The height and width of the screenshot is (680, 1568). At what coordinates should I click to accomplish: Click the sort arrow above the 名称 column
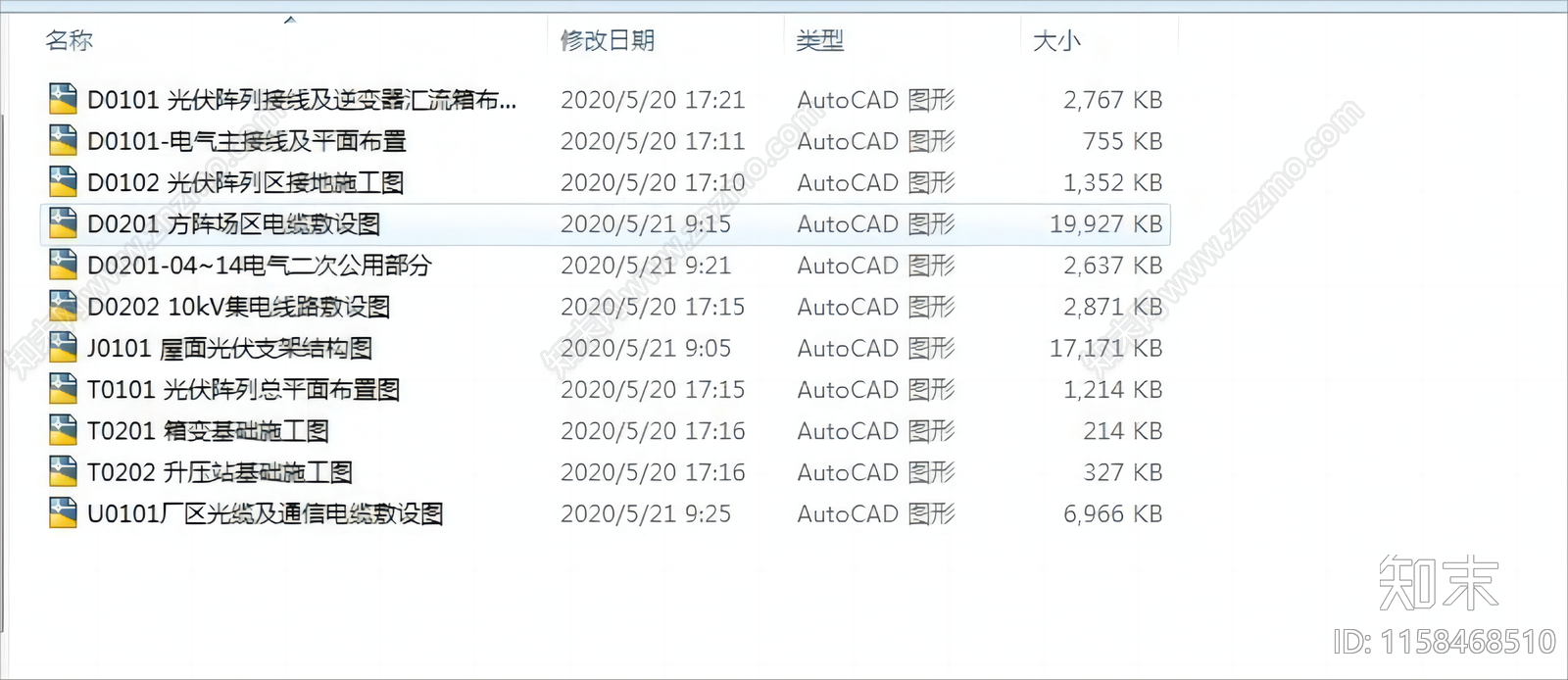[290, 20]
